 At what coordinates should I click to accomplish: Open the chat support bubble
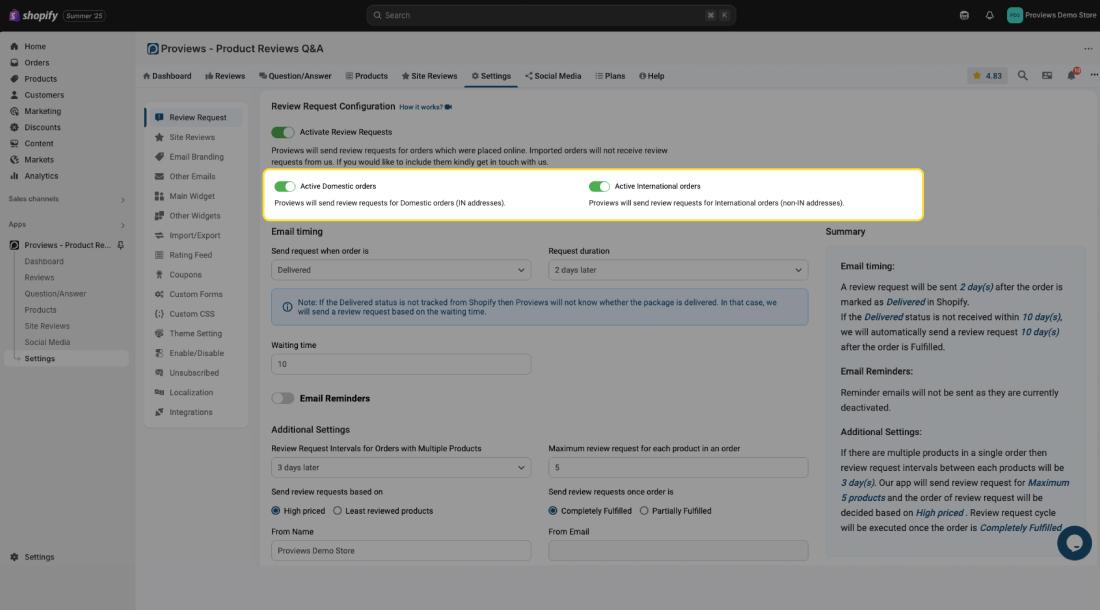click(1074, 542)
